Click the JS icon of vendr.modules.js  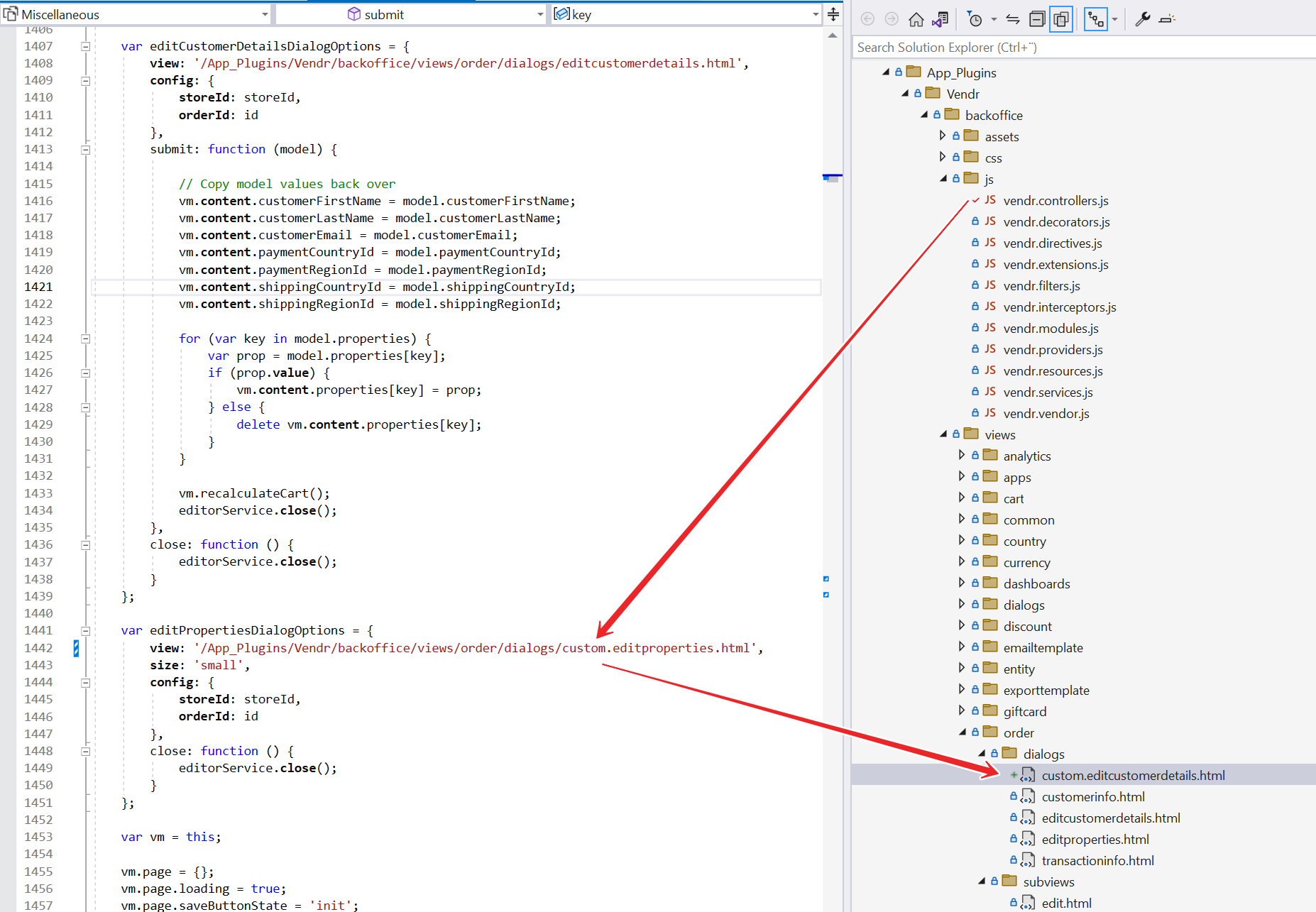tap(990, 328)
